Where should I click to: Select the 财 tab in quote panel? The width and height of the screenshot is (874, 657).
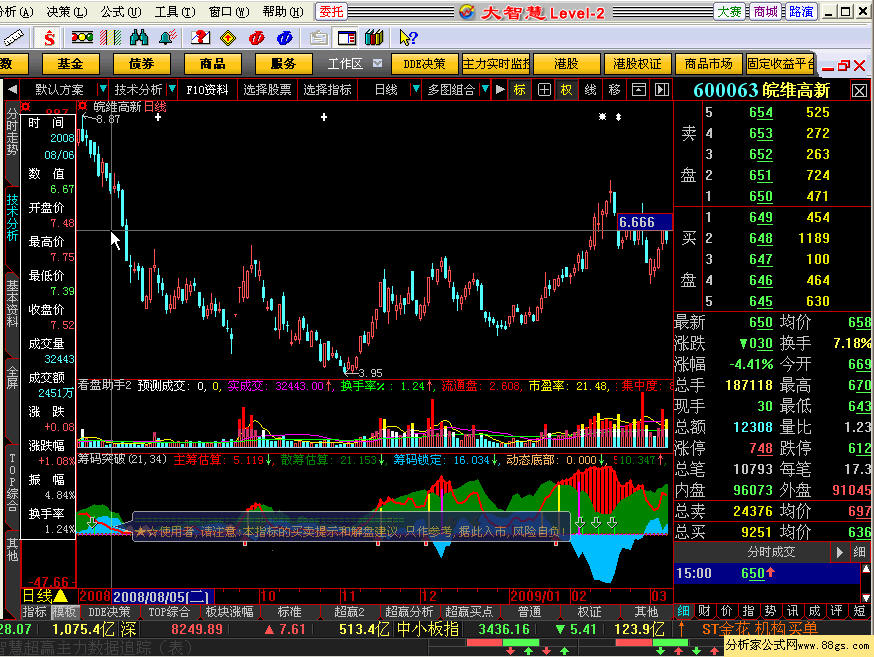705,611
